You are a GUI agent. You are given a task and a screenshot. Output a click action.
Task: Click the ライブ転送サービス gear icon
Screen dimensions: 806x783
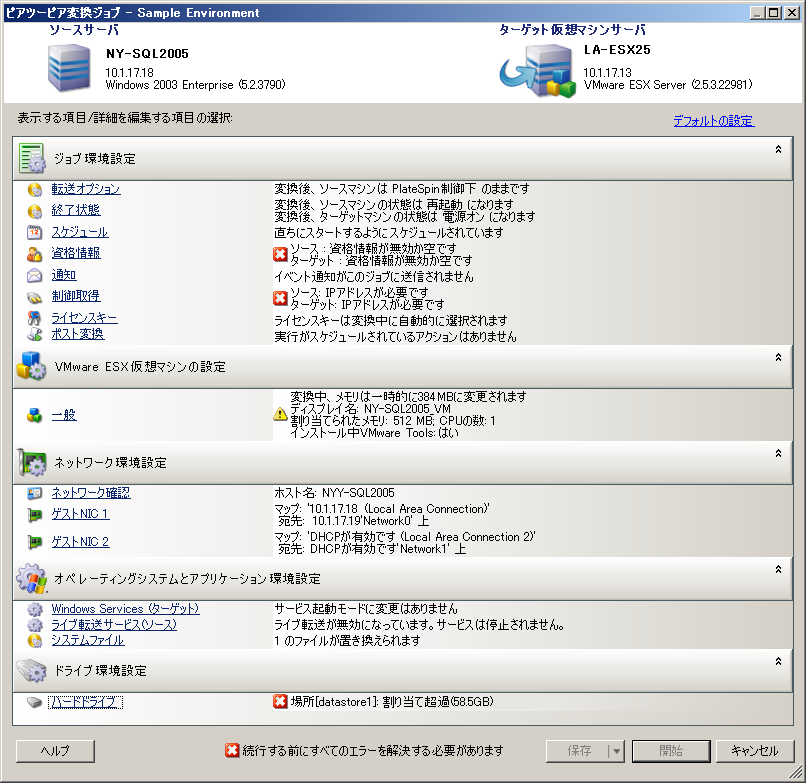point(34,625)
